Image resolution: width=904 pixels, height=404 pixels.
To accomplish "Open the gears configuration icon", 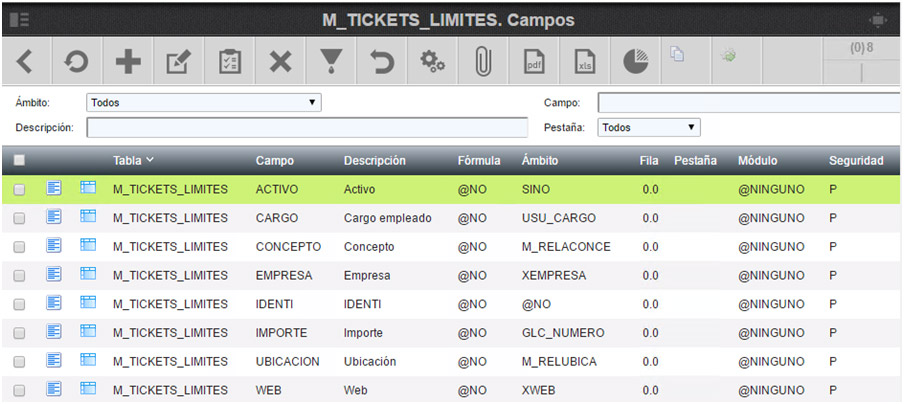I will coord(432,61).
